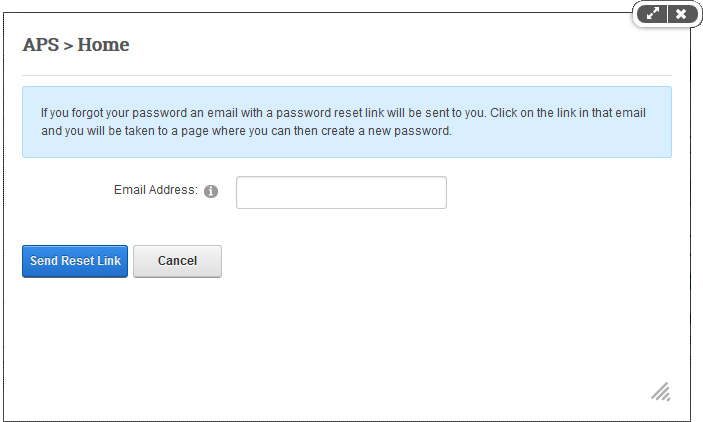Select the blue Send Reset Link button

coord(75,261)
